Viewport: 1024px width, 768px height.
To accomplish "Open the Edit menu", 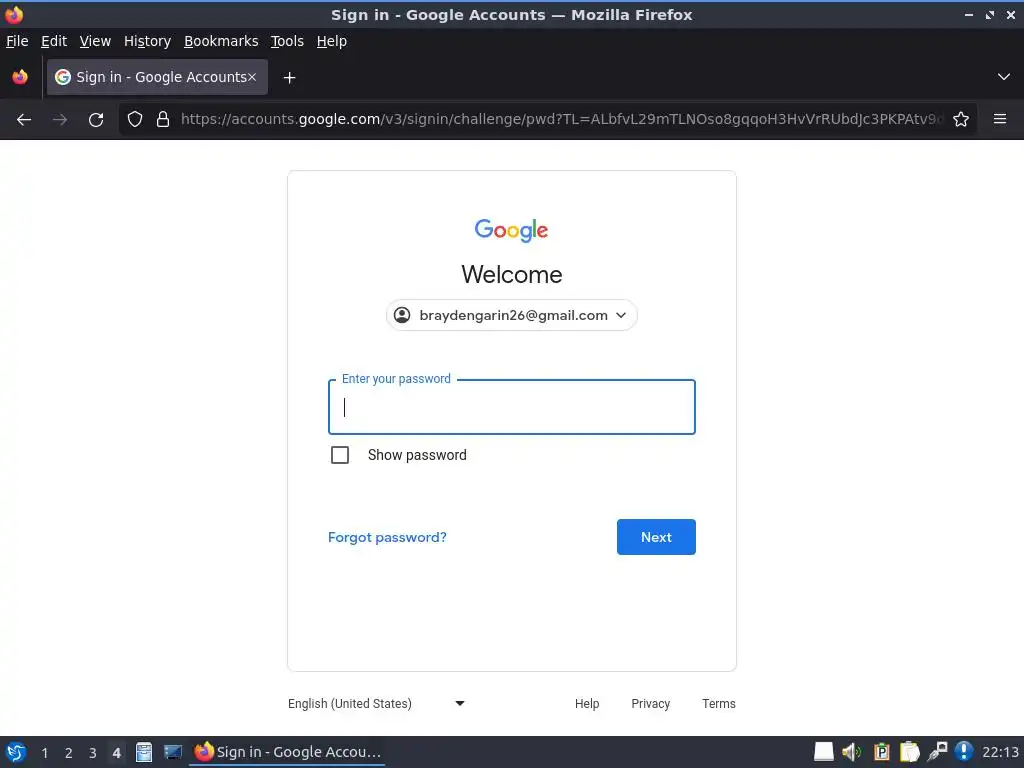I will (54, 41).
